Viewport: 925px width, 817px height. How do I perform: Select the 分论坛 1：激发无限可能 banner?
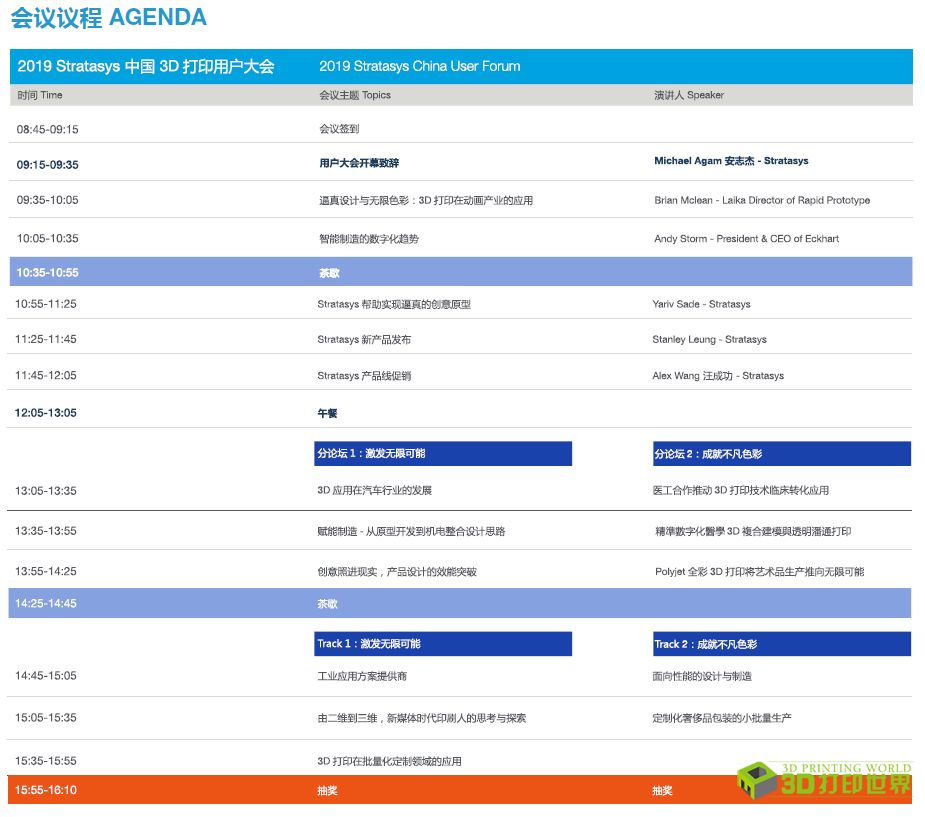443,454
